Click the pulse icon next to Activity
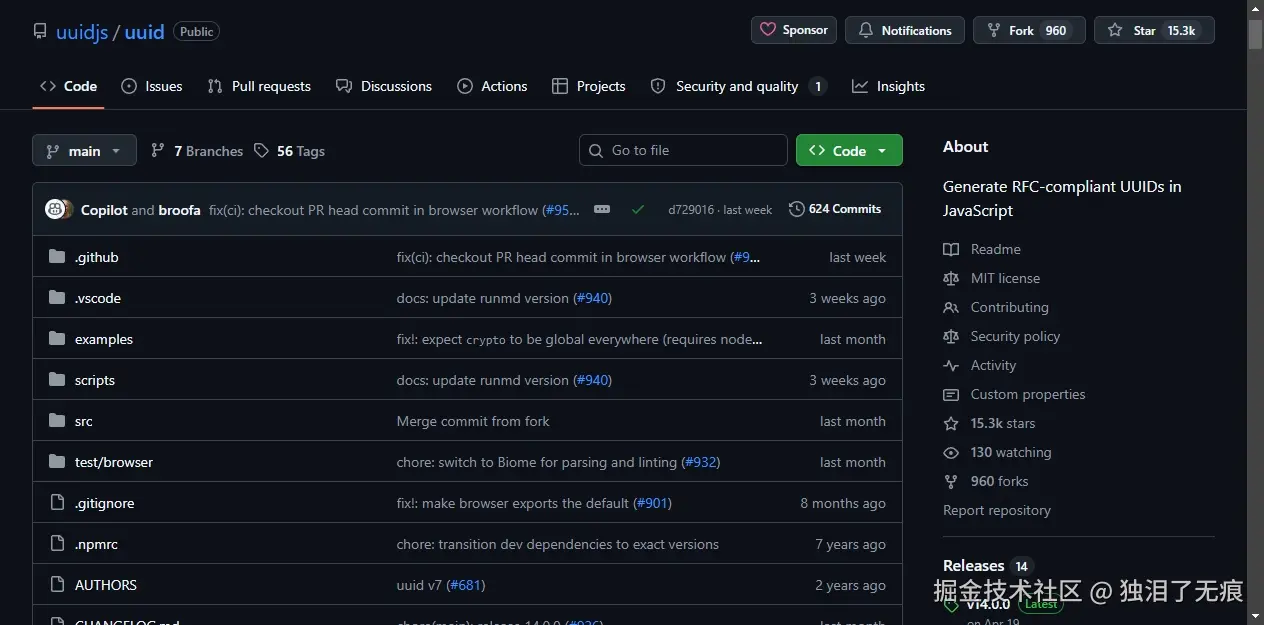 coord(951,365)
